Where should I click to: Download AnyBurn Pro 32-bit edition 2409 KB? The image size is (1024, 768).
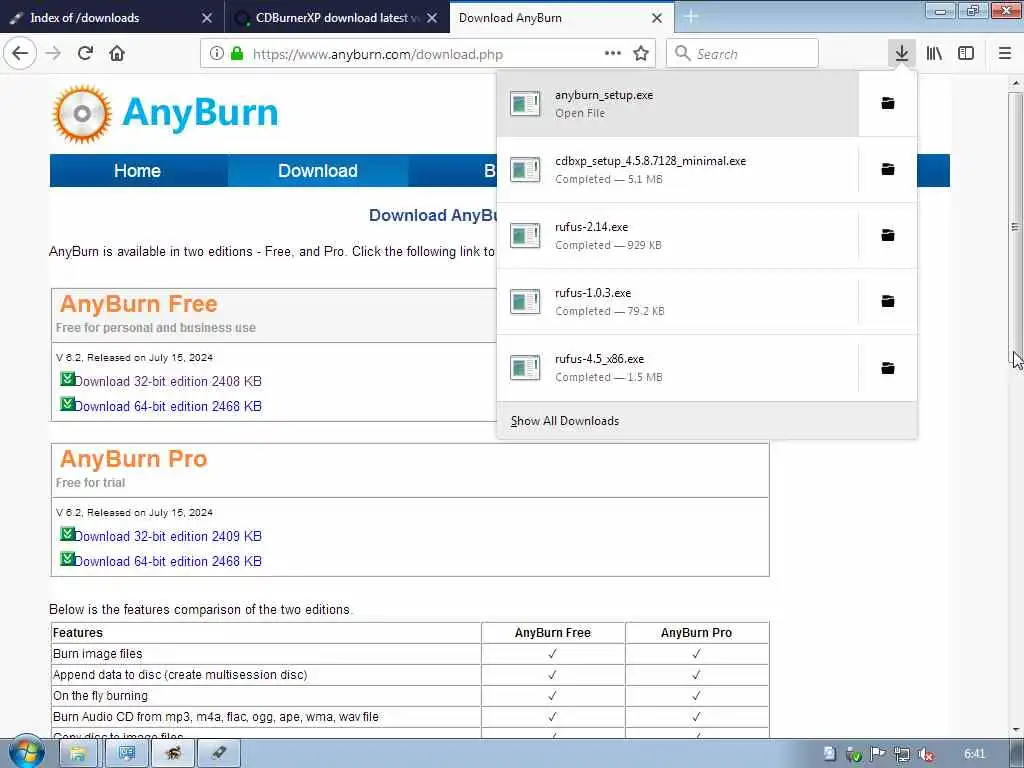pyautogui.click(x=168, y=536)
